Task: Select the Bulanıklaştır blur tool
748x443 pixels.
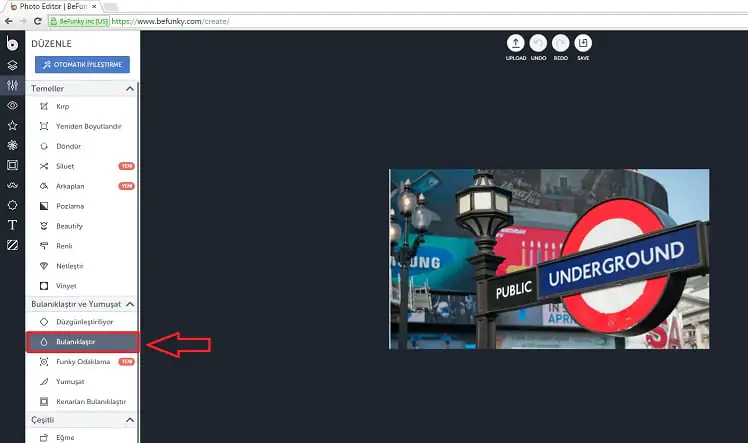Action: pos(82,342)
